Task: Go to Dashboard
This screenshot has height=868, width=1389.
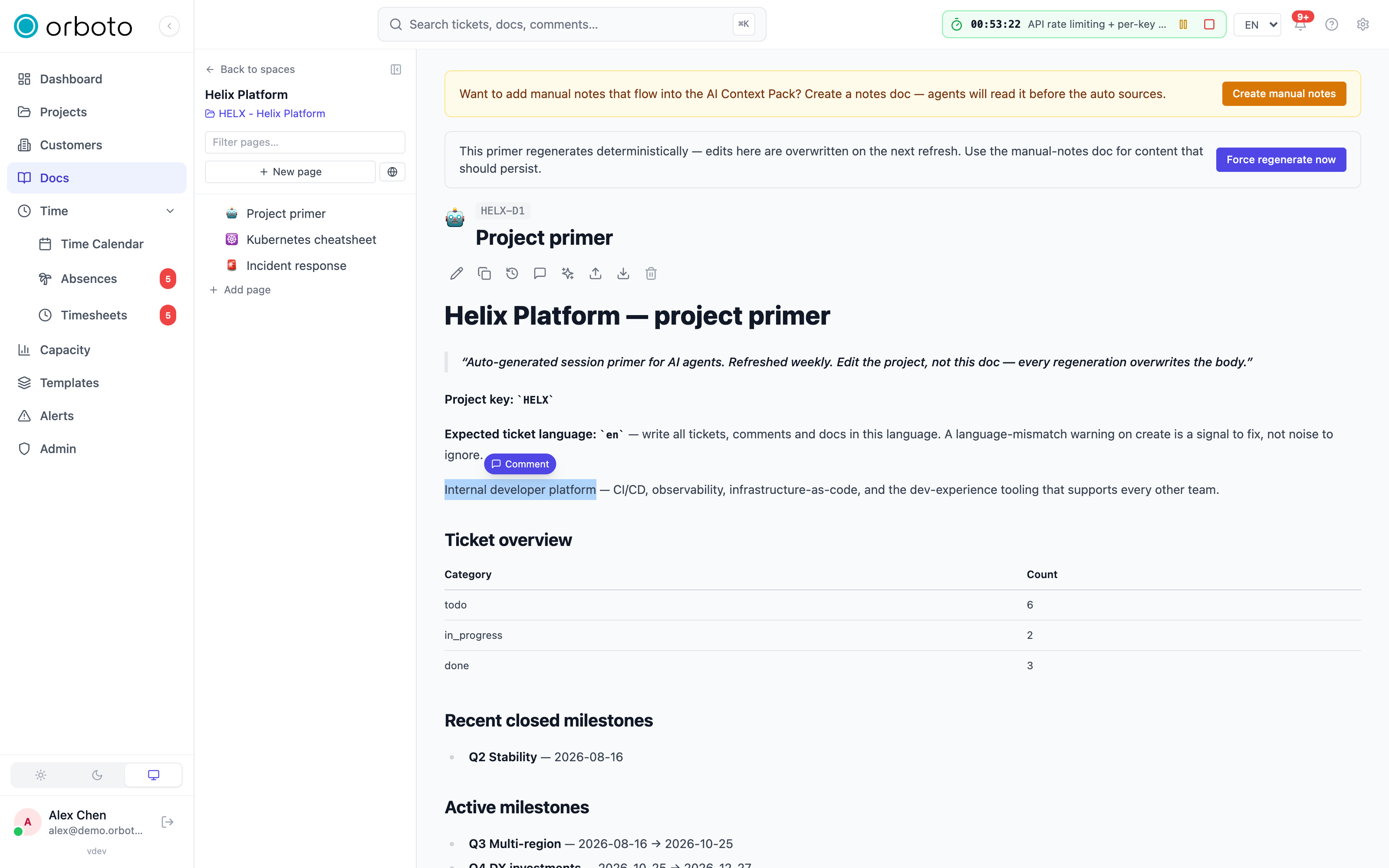Action: pyautogui.click(x=96, y=79)
